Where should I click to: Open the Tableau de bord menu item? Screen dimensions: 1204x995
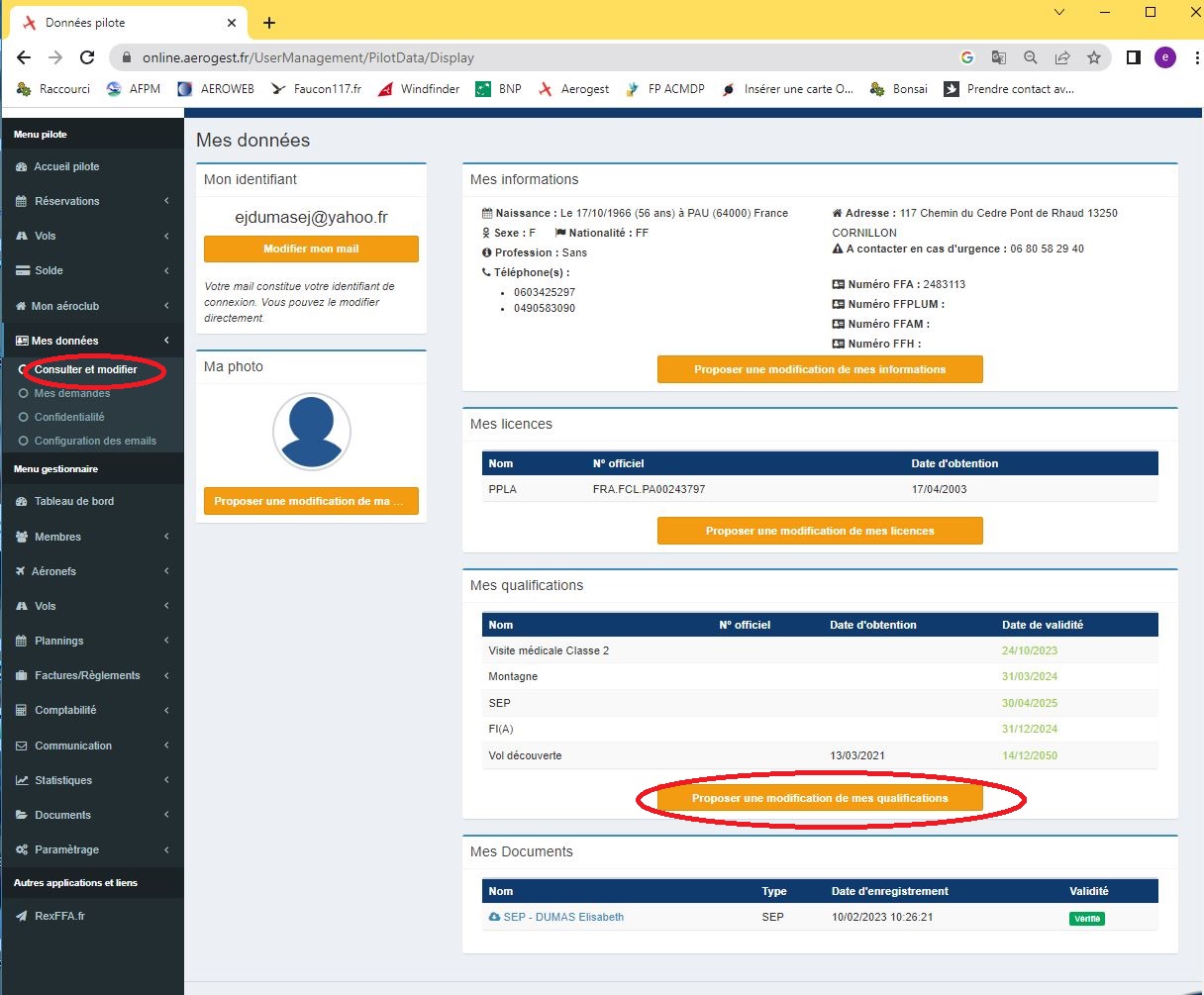coord(74,501)
